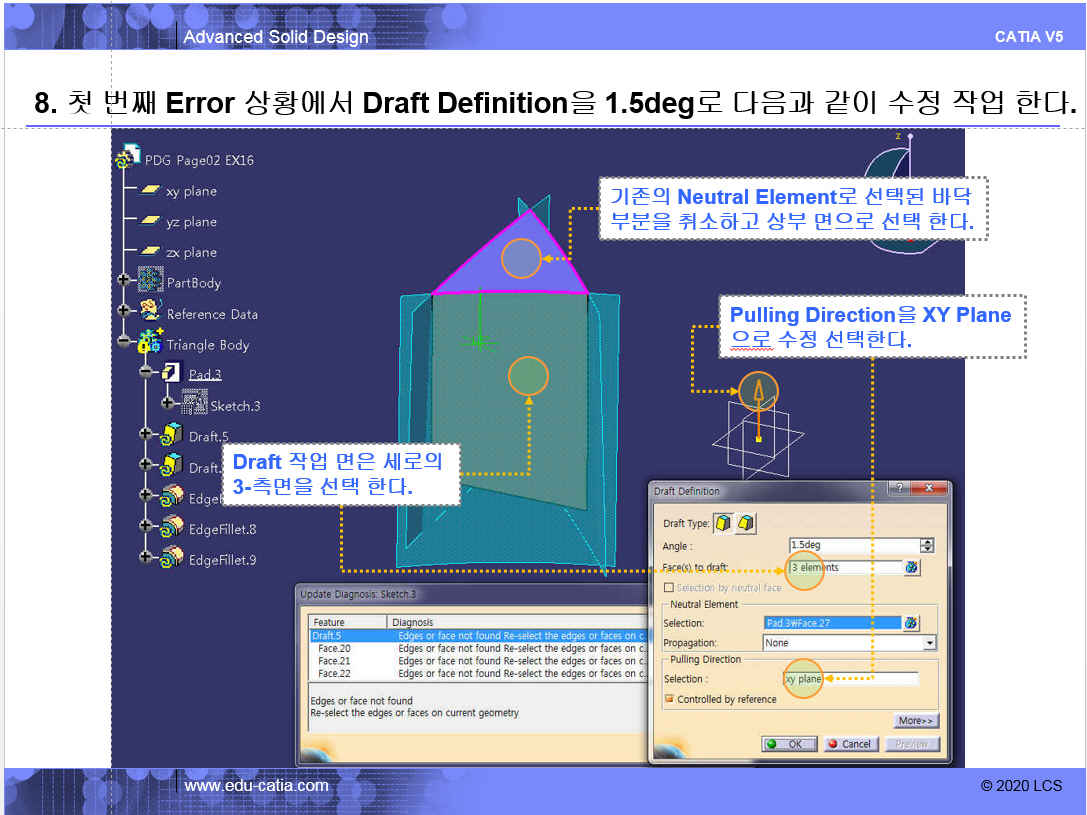Click the PartBody icon in the tree
1087x815 pixels.
(150, 282)
